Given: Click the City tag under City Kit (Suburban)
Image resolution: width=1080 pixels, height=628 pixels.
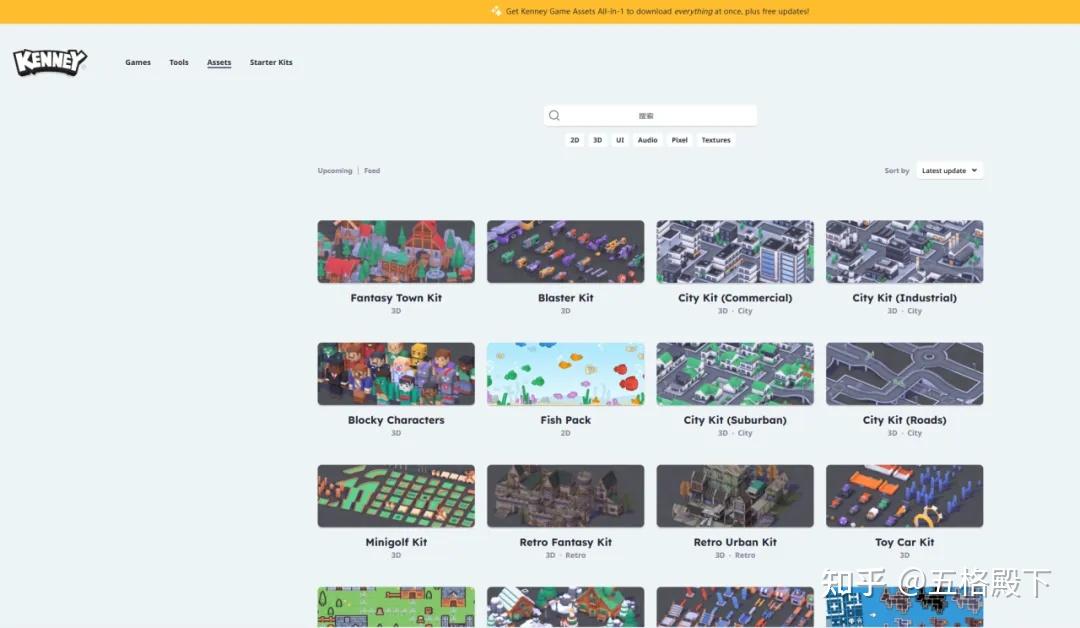Looking at the screenshot, I should point(745,433).
